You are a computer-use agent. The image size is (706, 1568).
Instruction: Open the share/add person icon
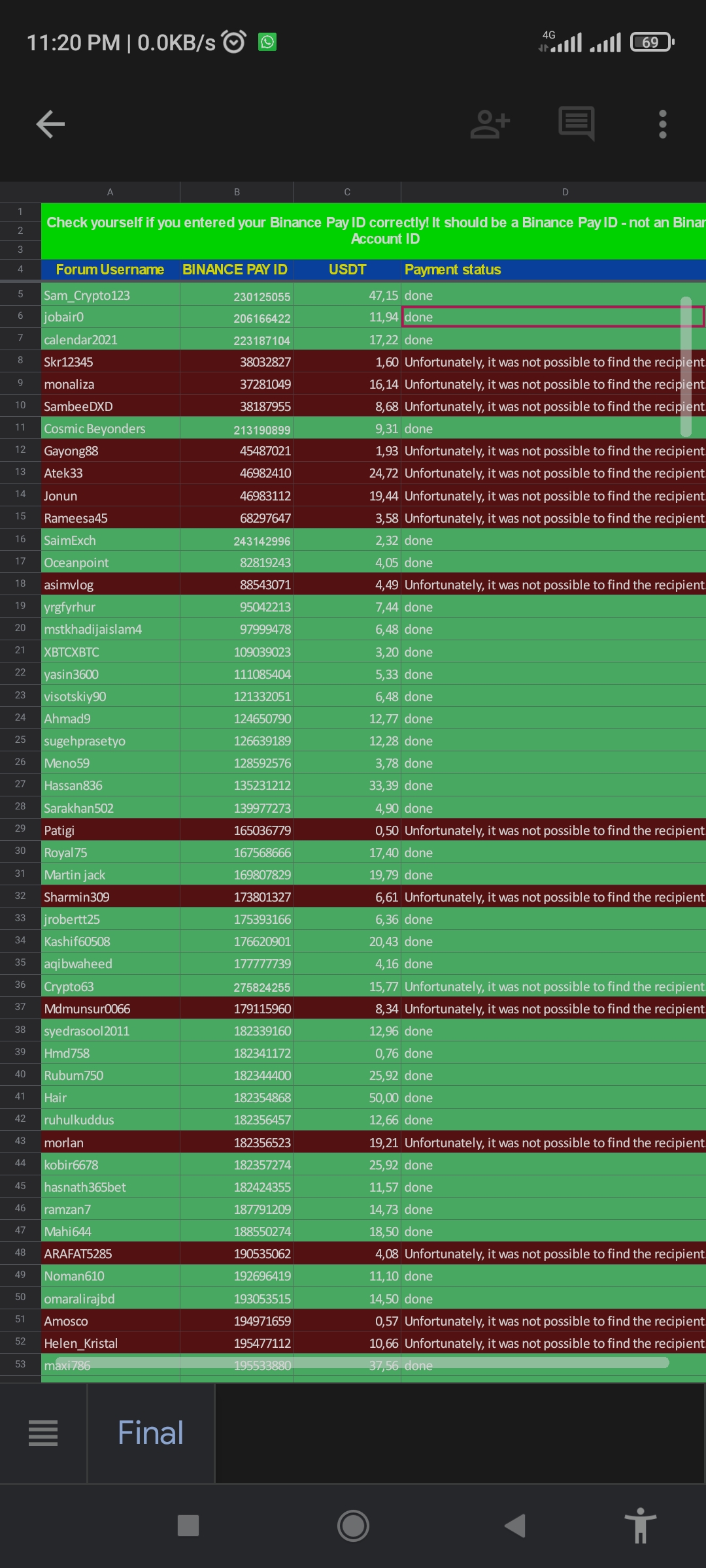490,124
